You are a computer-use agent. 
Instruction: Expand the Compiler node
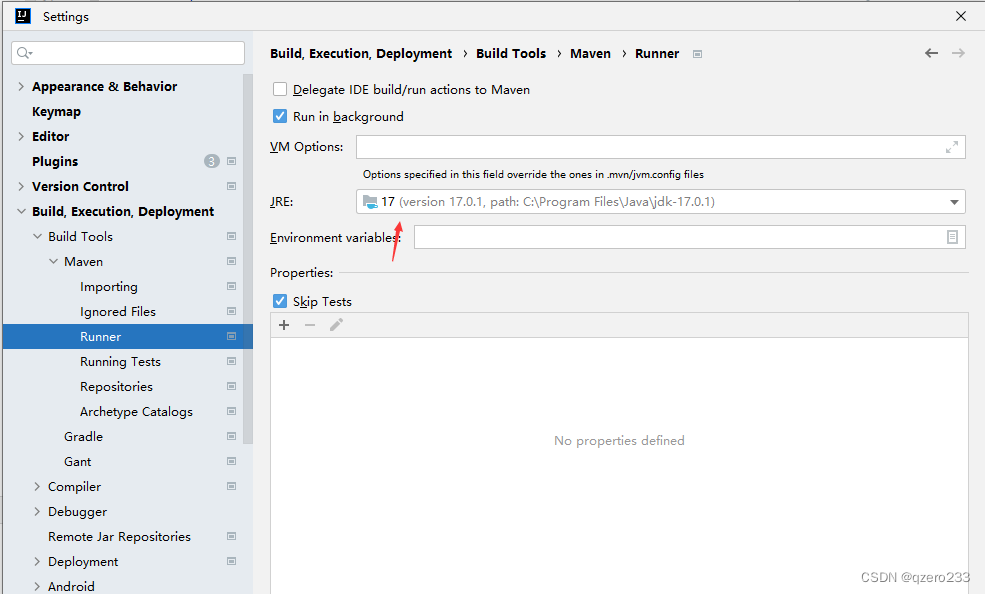coord(37,486)
